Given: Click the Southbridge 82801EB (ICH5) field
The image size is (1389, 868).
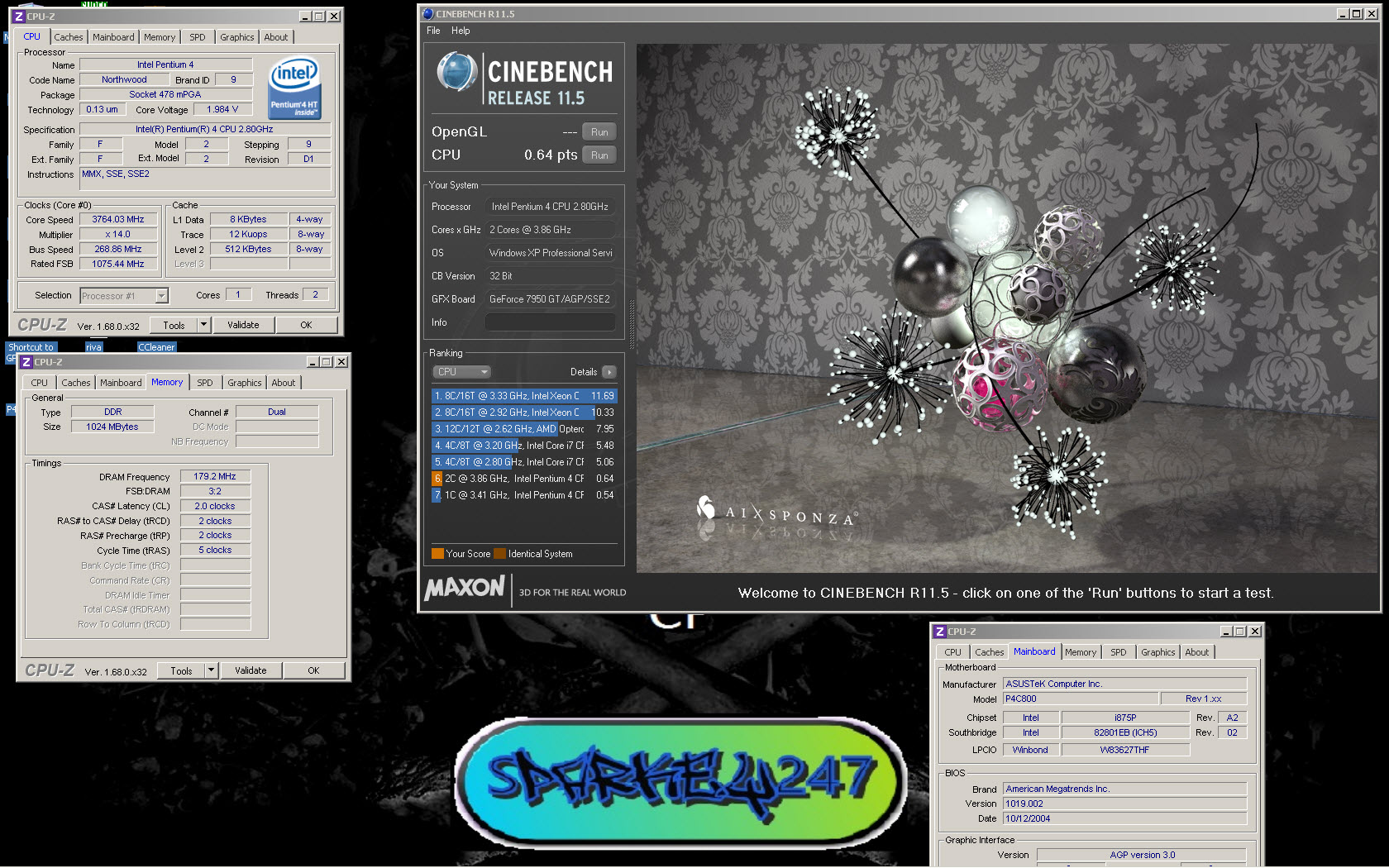Looking at the screenshot, I should tap(1125, 733).
